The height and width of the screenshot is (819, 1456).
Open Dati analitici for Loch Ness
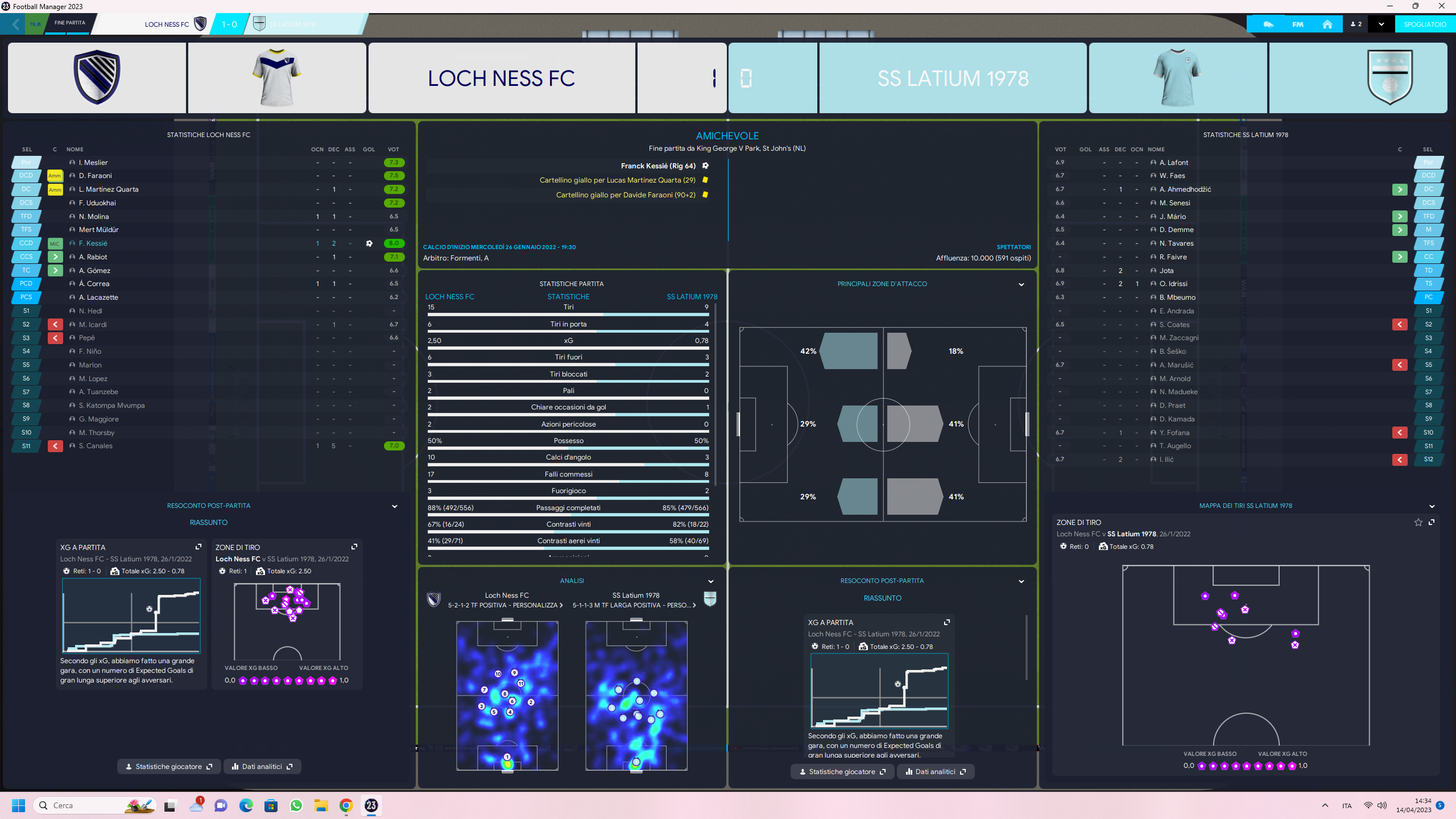point(262,767)
